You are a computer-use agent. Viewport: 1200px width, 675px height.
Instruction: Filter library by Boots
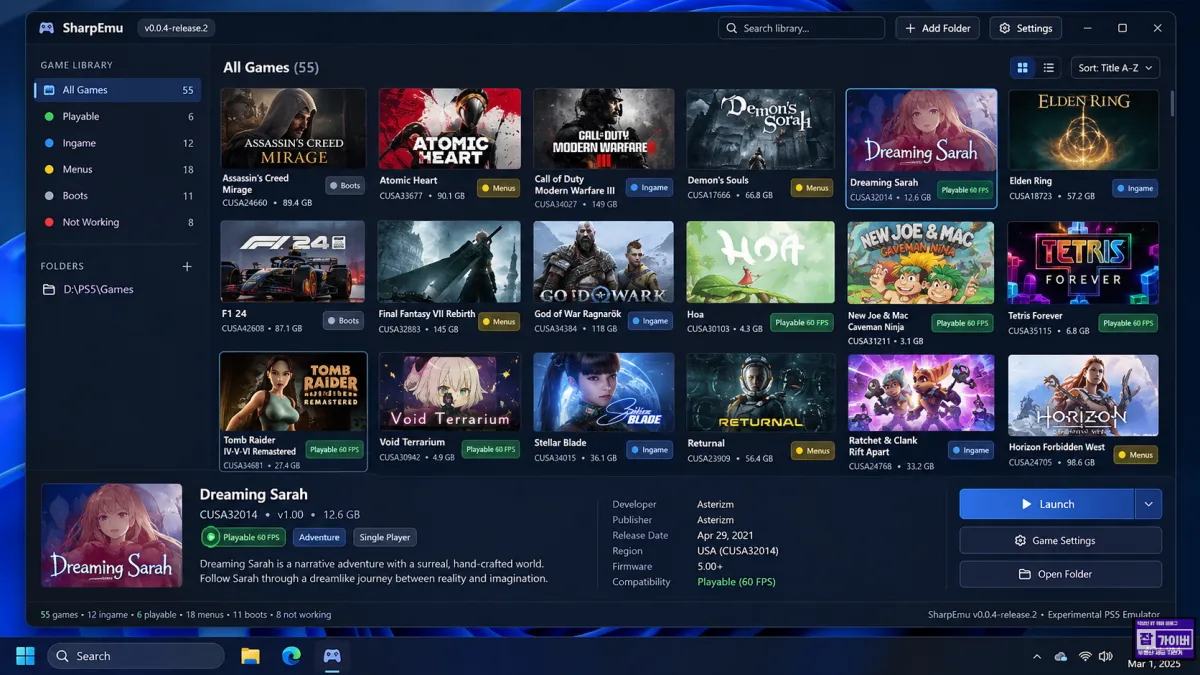[x=117, y=196]
